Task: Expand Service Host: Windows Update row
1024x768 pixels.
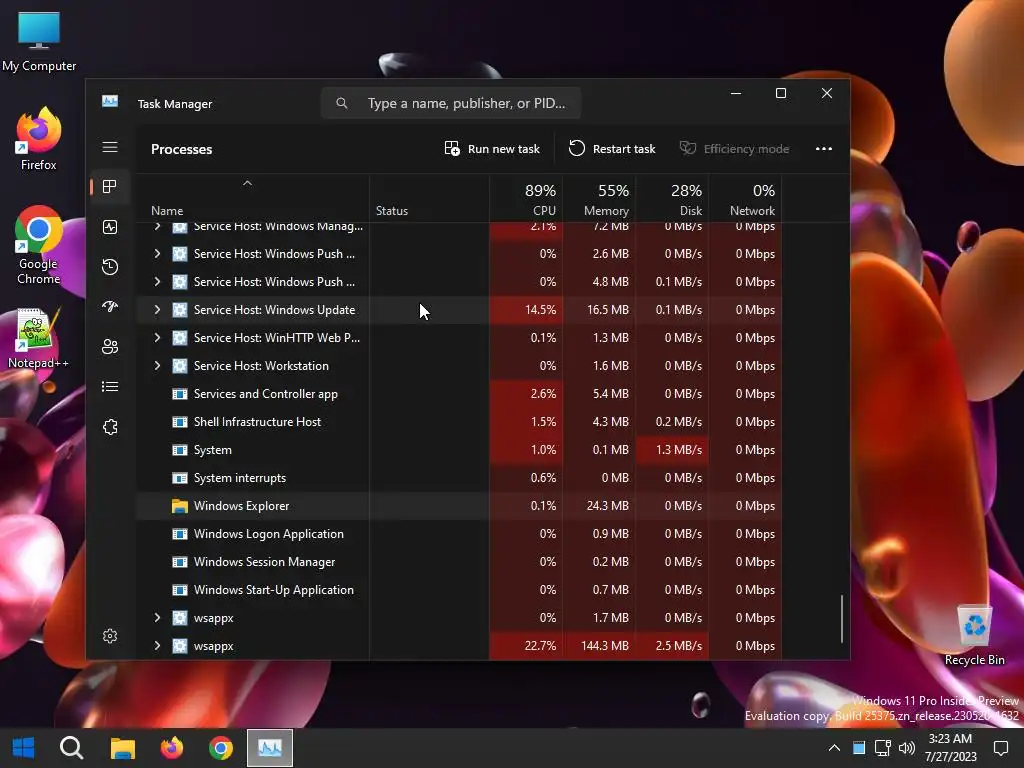Action: tap(157, 310)
